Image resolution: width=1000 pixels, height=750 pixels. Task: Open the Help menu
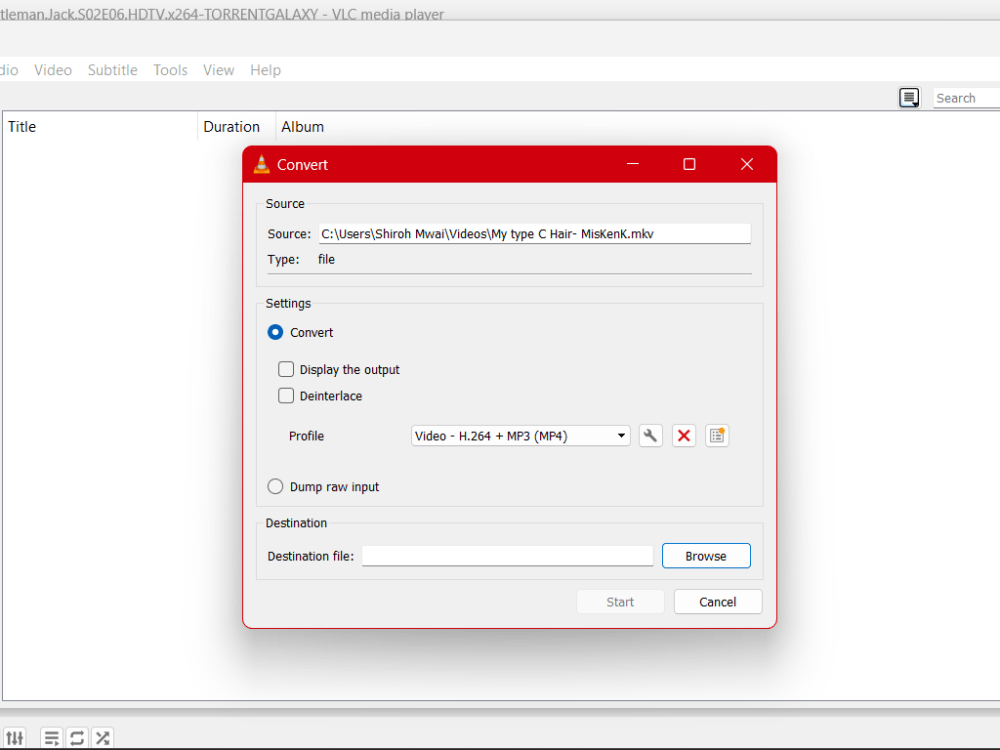(265, 70)
